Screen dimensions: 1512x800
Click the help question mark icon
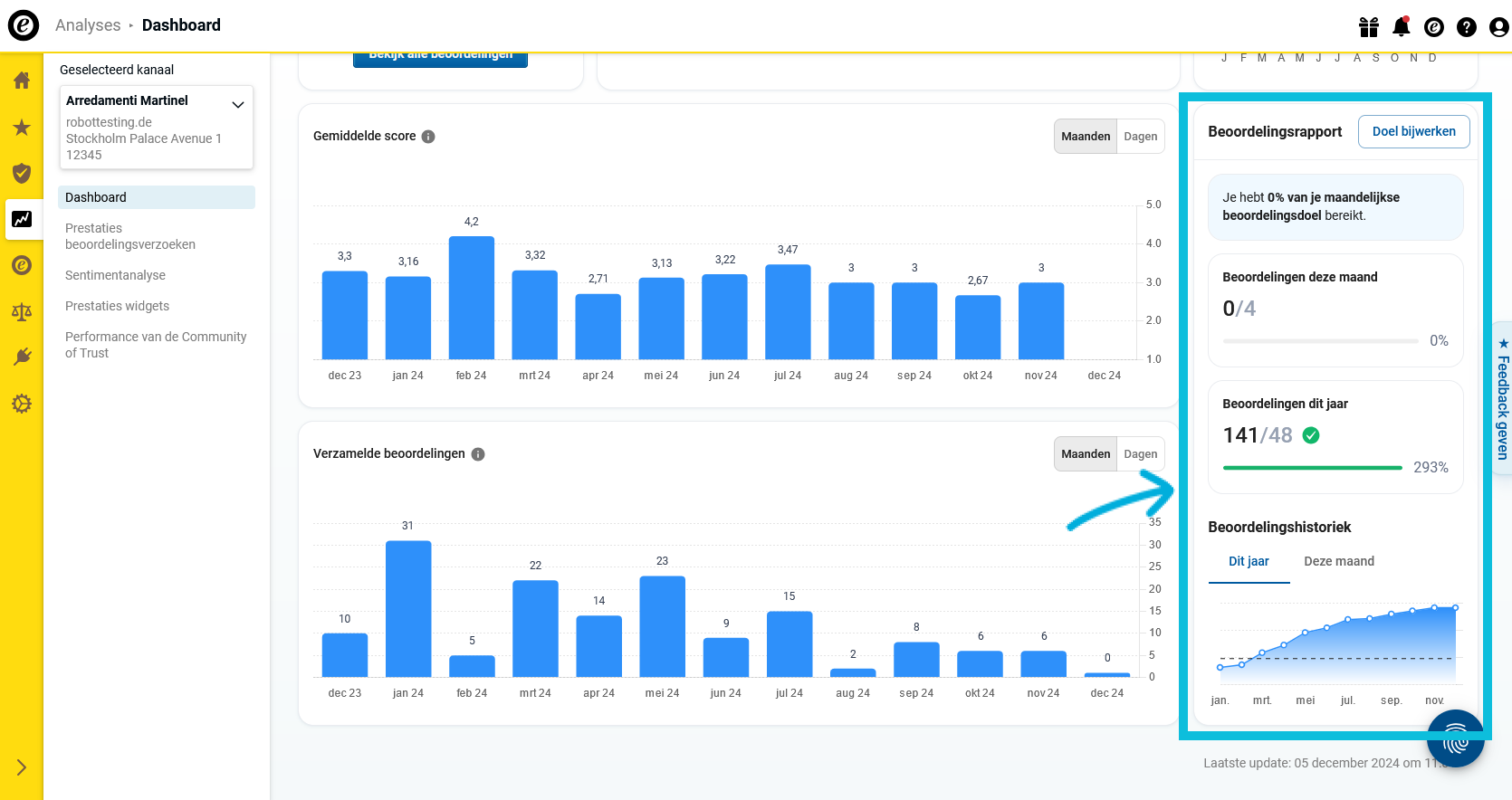click(x=1466, y=27)
